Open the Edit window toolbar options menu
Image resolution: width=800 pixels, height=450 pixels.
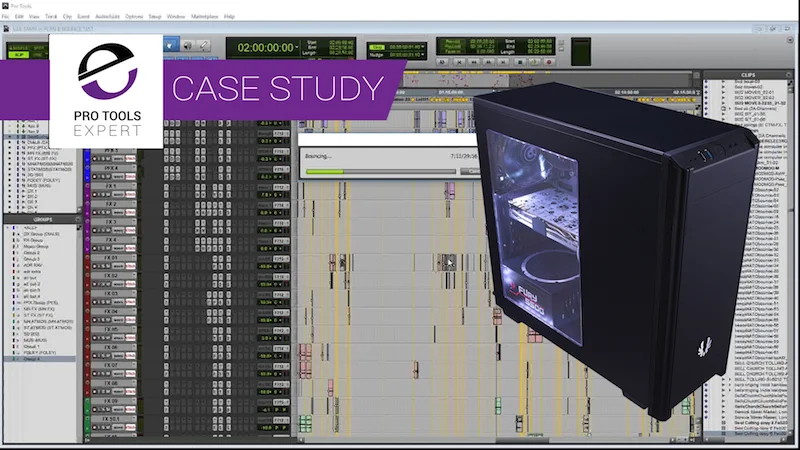(790, 40)
